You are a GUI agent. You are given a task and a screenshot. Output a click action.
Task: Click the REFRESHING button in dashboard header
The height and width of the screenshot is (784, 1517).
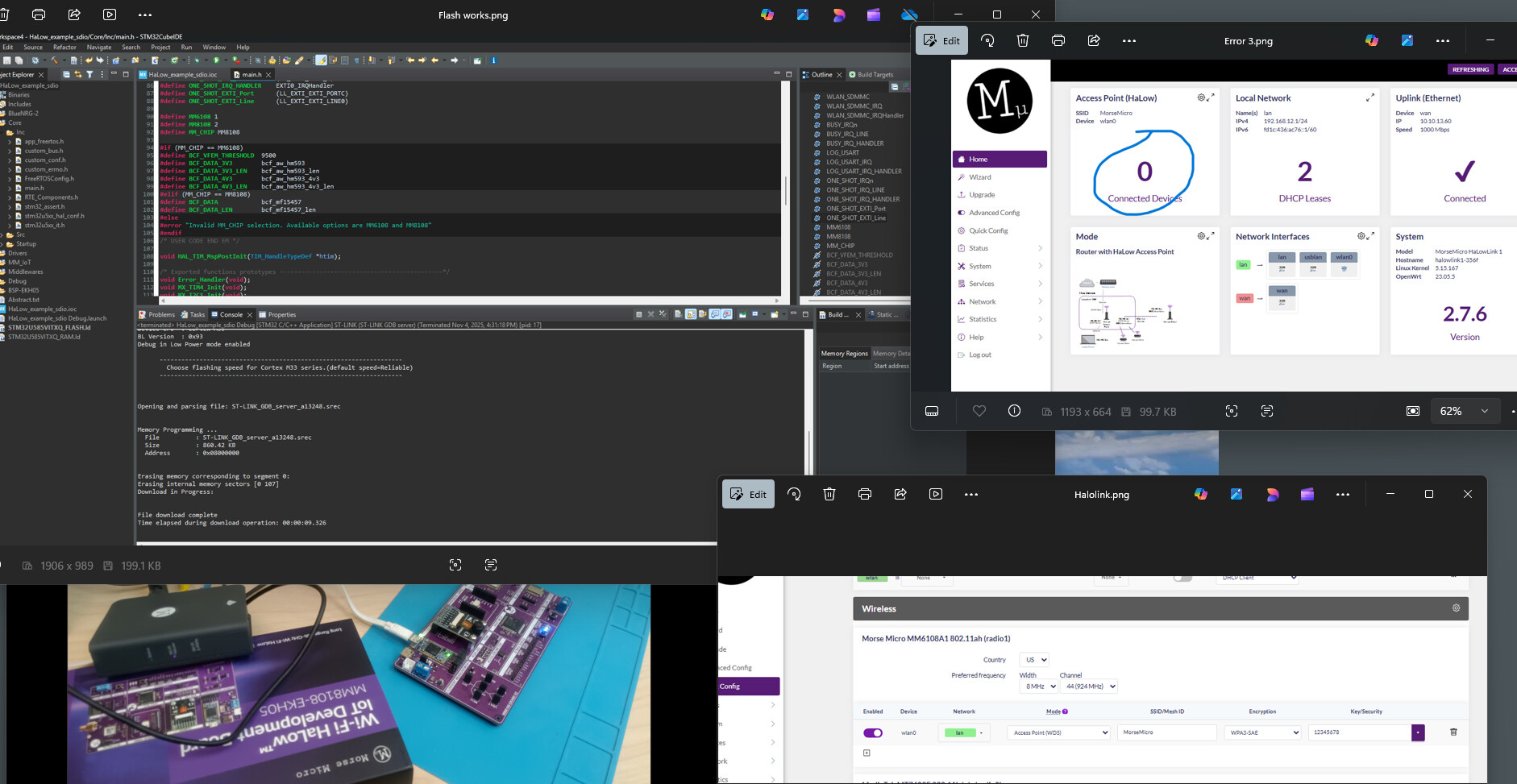pos(1470,69)
